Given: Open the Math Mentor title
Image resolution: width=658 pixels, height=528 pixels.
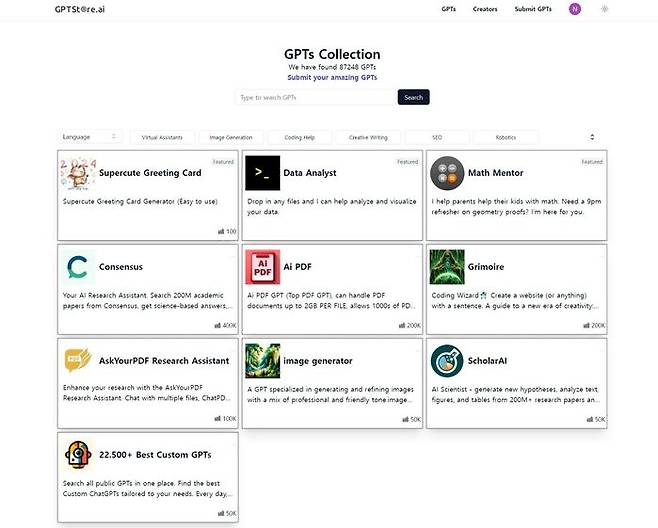Looking at the screenshot, I should [496, 173].
